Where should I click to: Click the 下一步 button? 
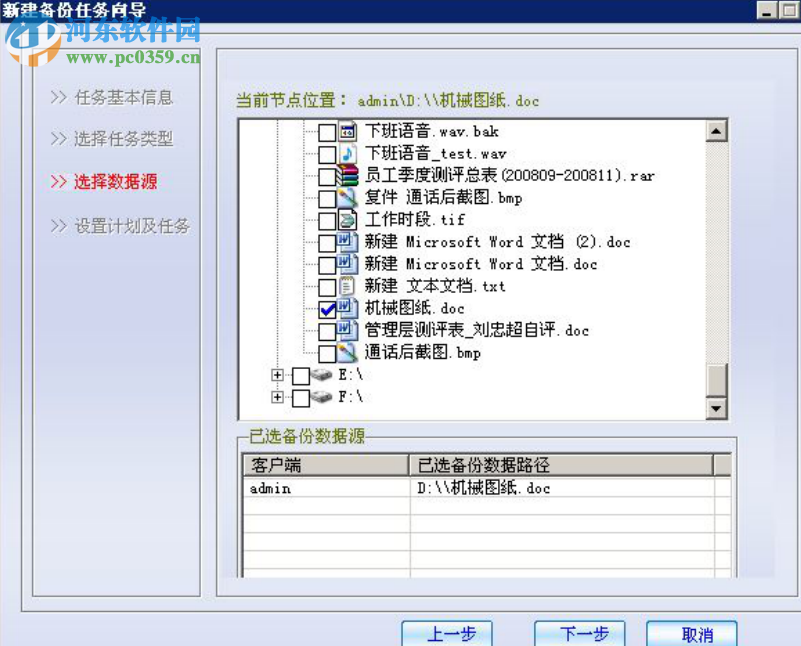580,634
